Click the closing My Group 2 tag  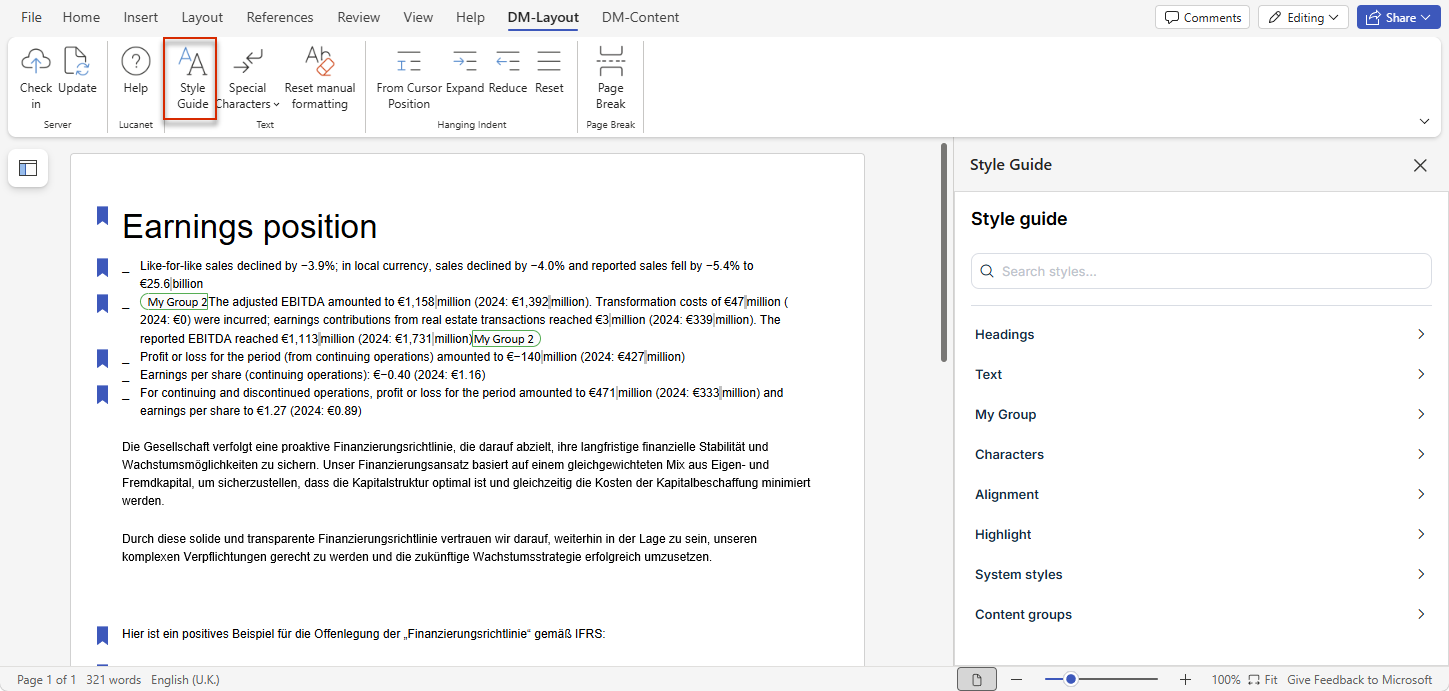coord(506,339)
